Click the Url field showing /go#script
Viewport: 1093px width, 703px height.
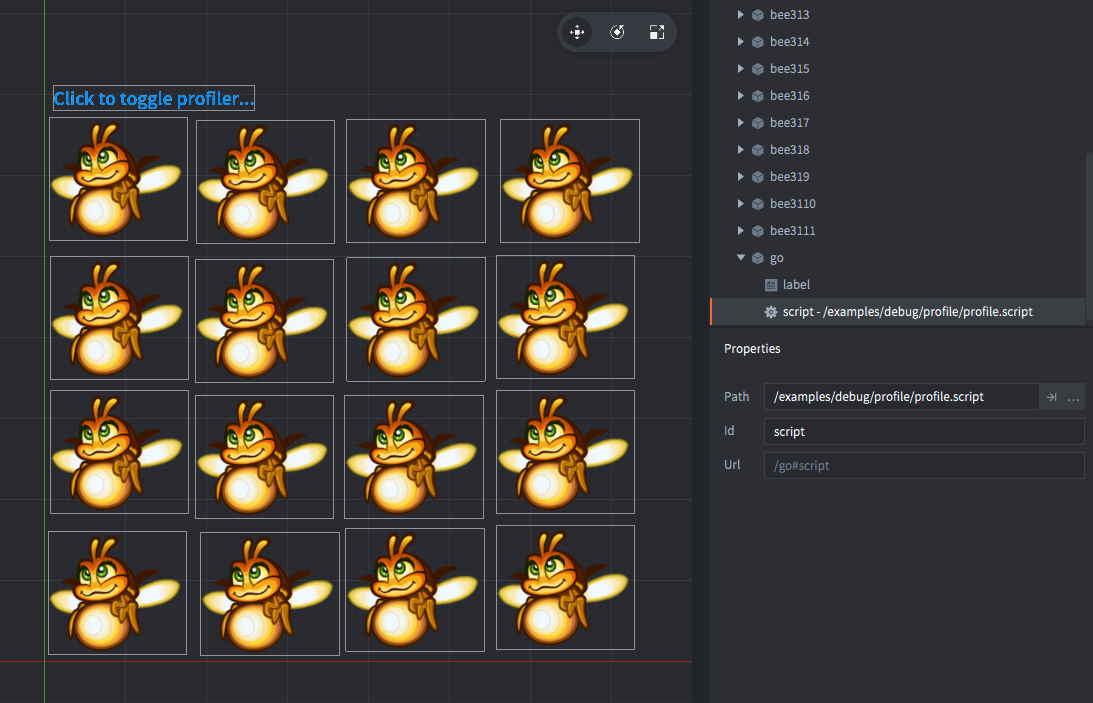pyautogui.click(x=923, y=466)
